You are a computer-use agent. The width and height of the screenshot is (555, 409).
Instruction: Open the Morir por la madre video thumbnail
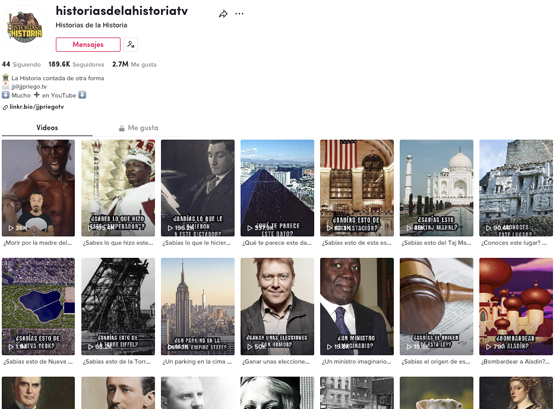click(38, 188)
